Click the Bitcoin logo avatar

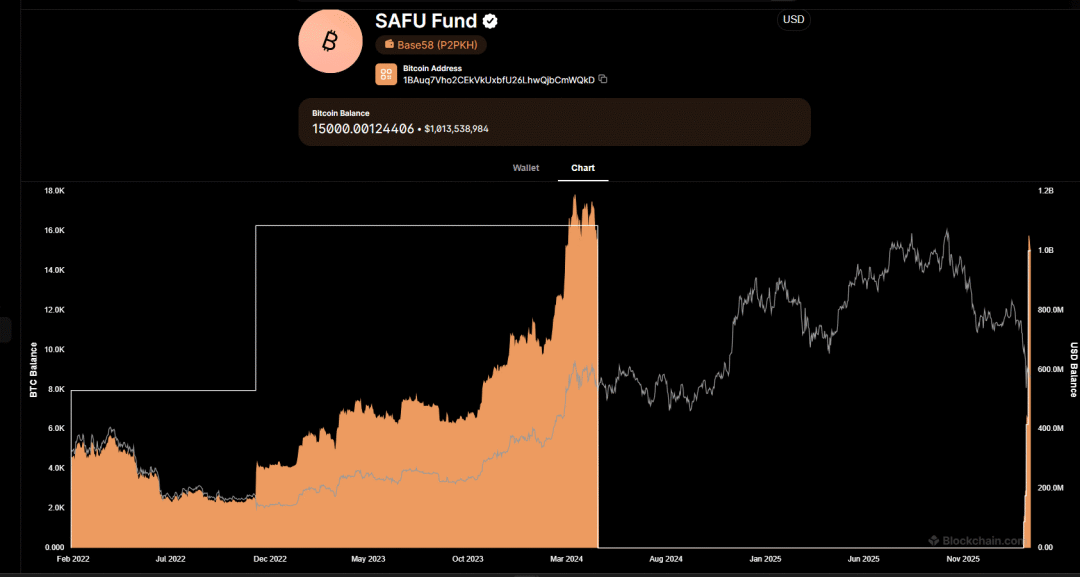(x=330, y=41)
